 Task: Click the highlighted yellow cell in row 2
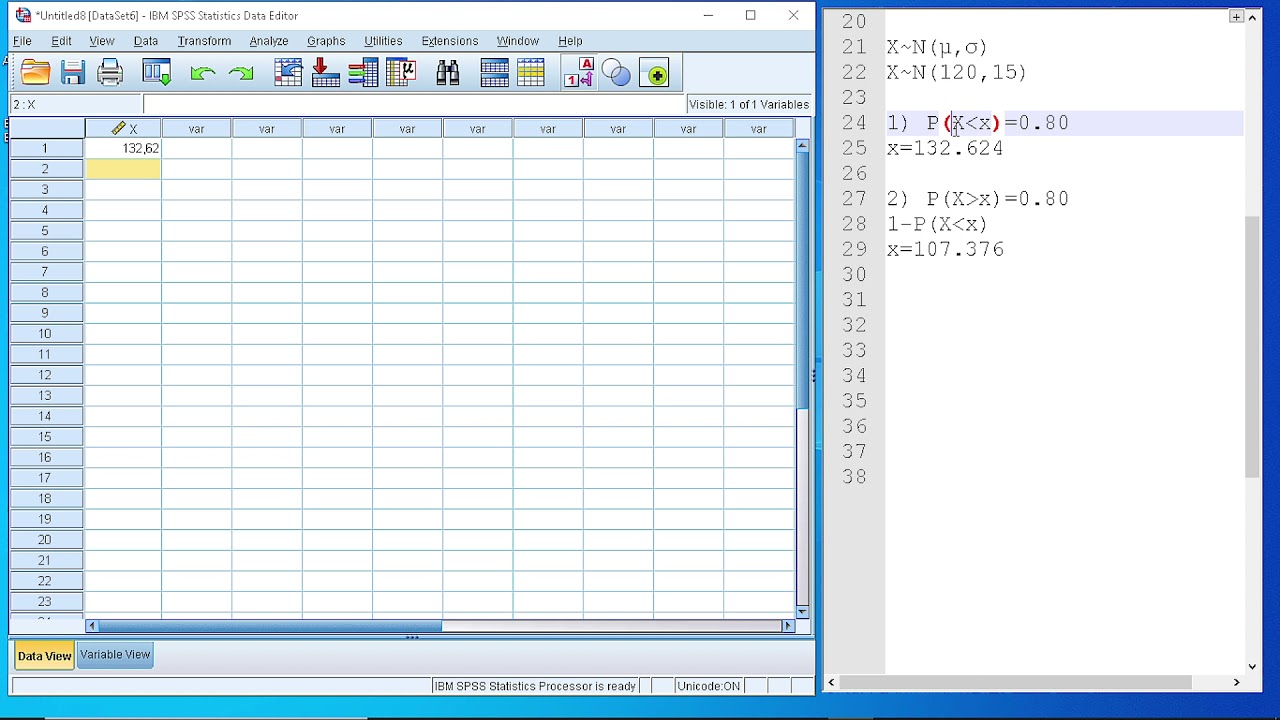tap(123, 169)
